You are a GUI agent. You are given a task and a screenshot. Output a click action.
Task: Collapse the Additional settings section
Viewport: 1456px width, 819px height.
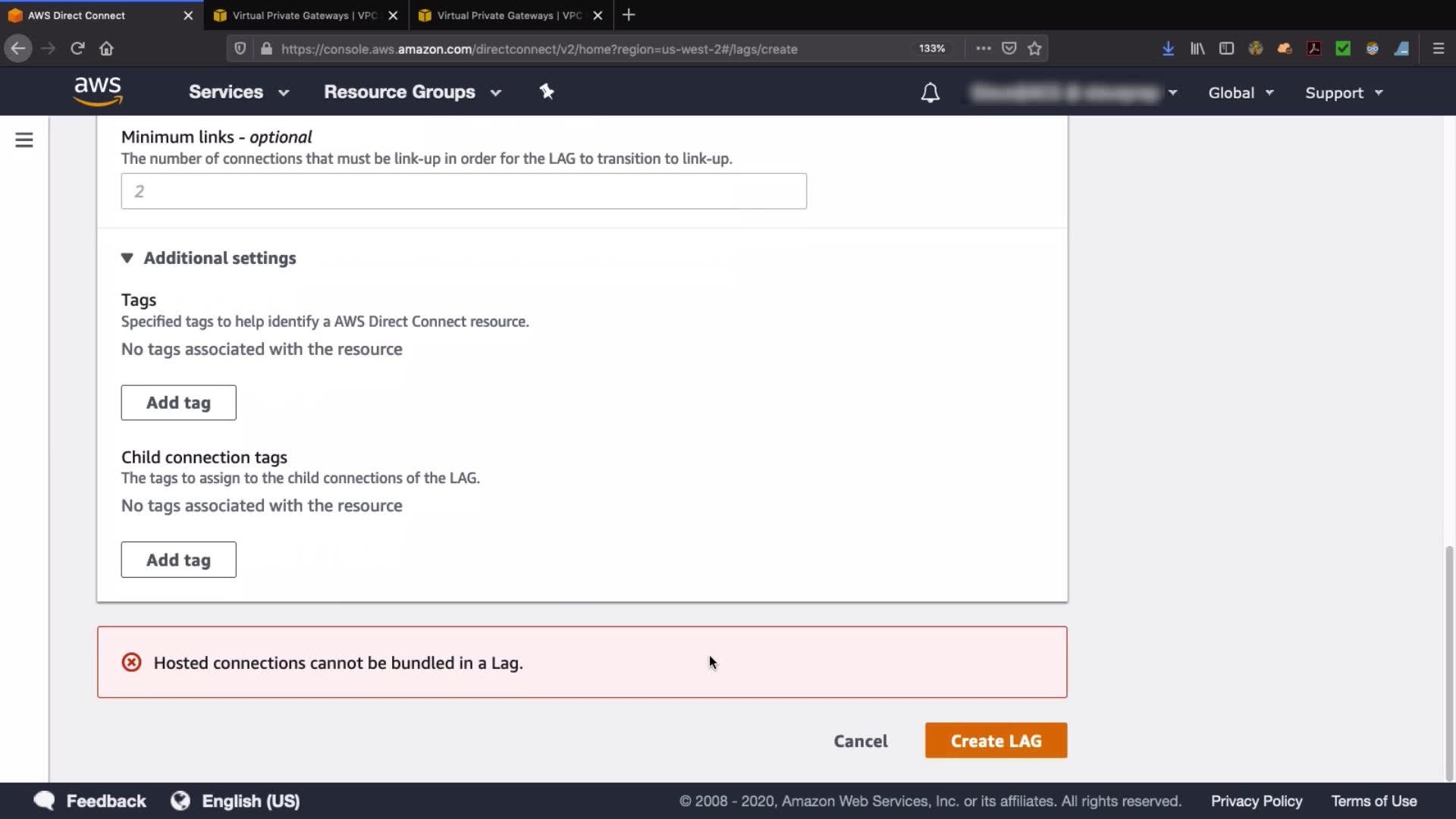coord(127,258)
